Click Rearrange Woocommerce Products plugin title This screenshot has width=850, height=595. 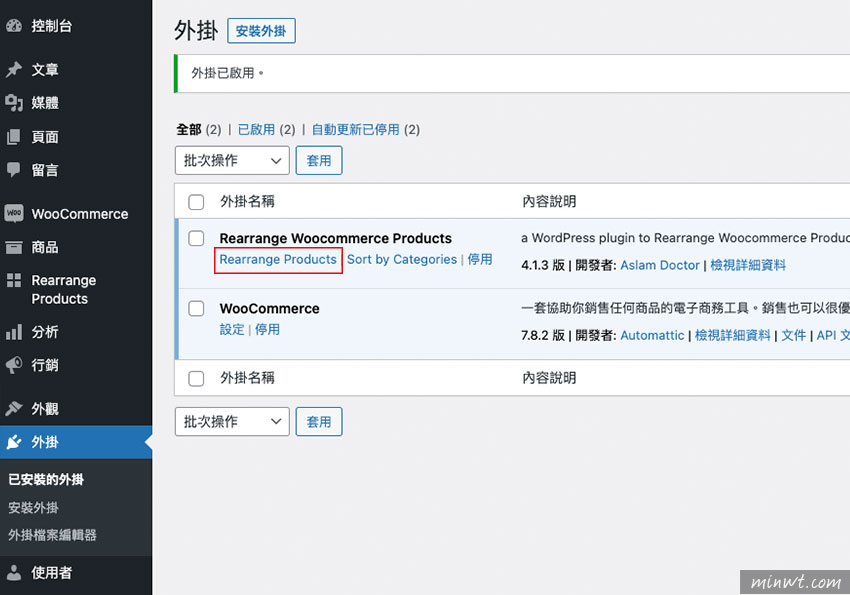coord(336,238)
